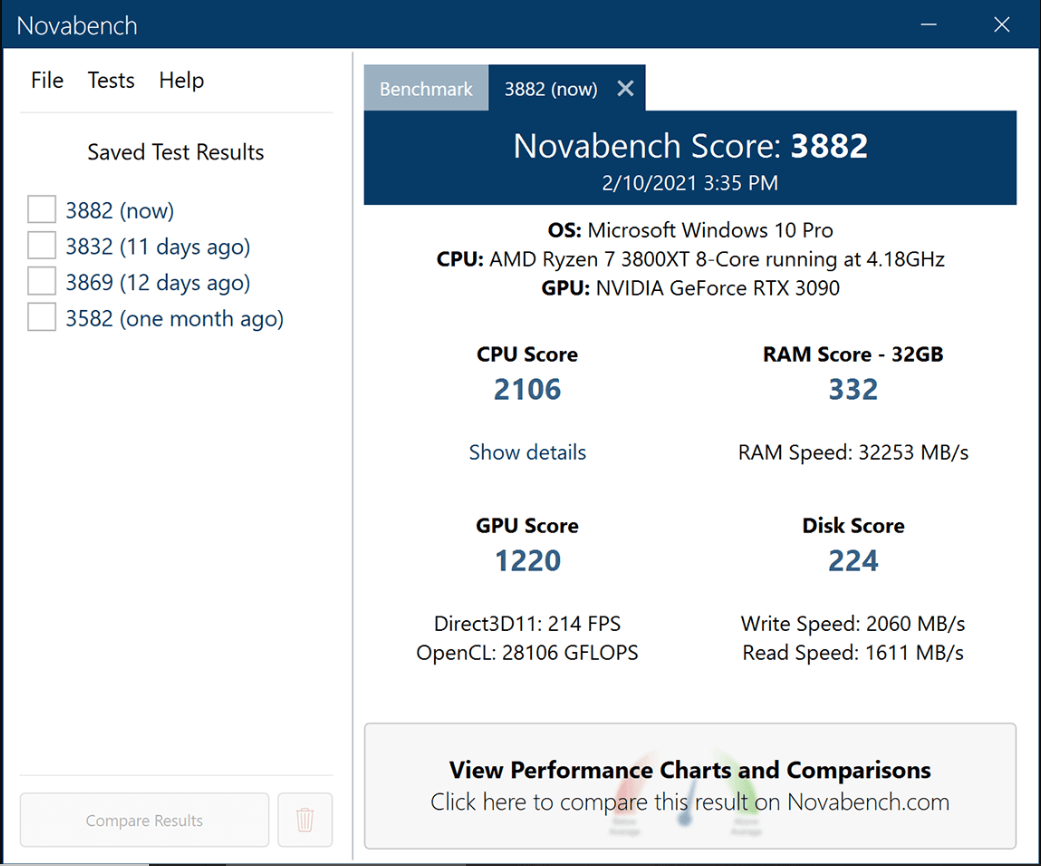Screen dimensions: 1041x866
Task: Click the trash icon to delete results
Action: coord(305,819)
